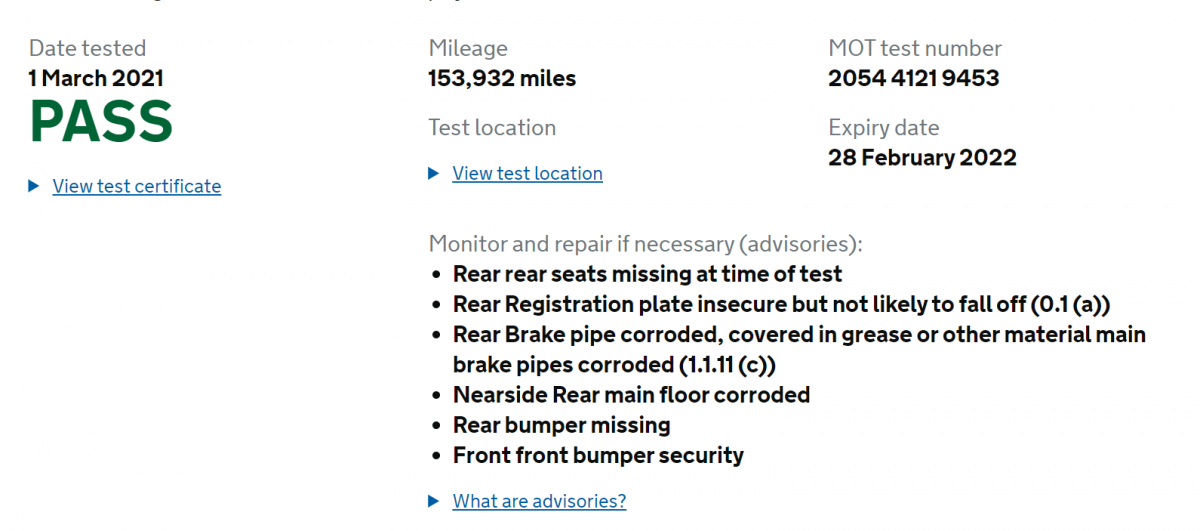
Task: Click the Nearside Rear main floor corroded advisory
Action: pyautogui.click(x=631, y=395)
